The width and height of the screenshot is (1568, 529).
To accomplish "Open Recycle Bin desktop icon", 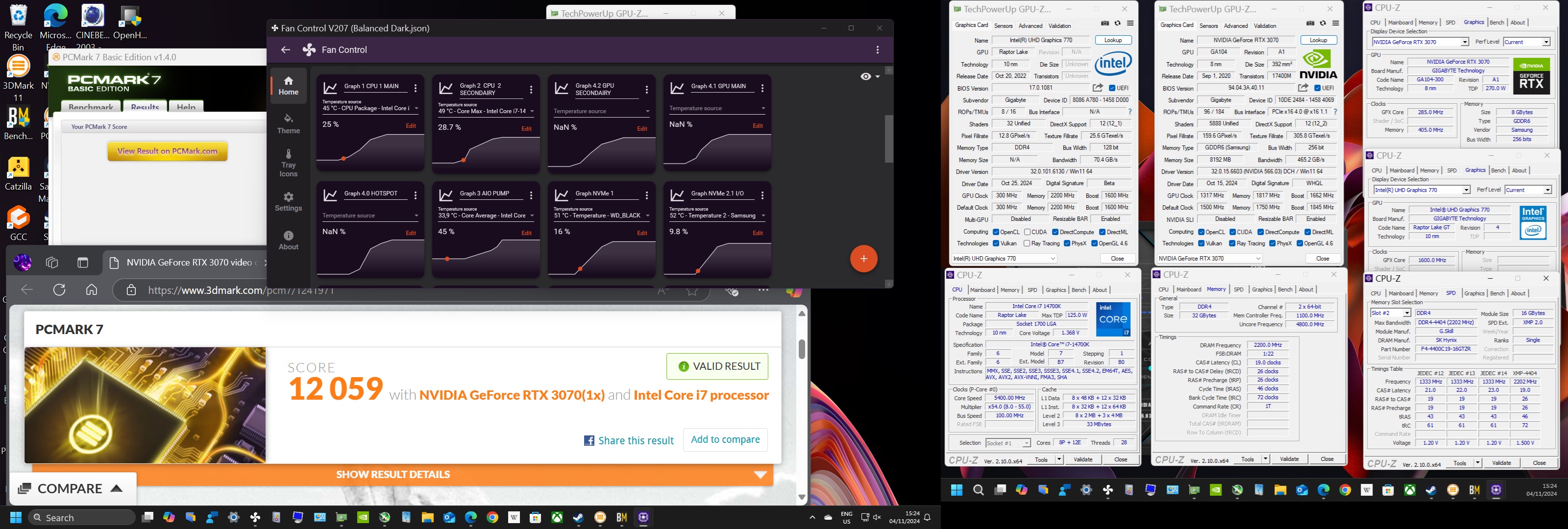I will pos(19,28).
